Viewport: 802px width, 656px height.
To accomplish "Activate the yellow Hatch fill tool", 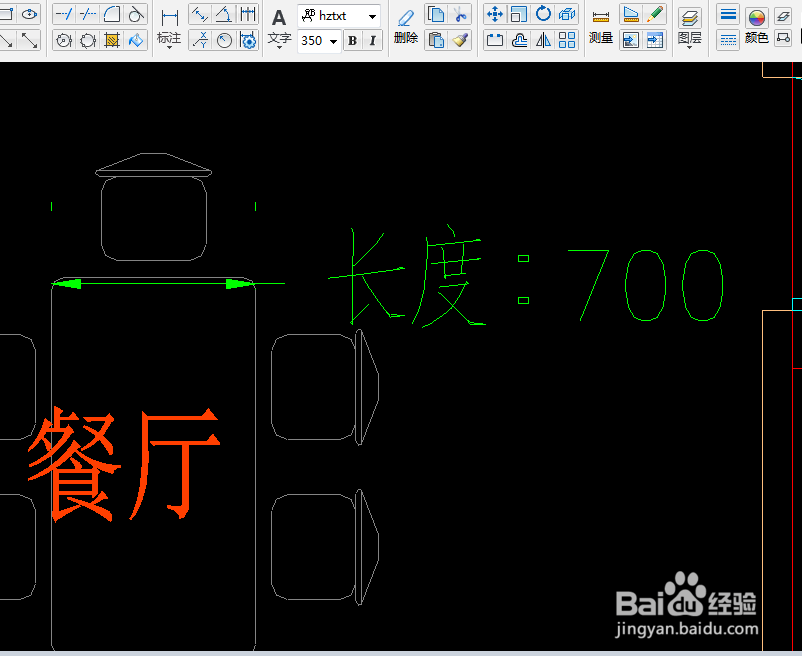I will [111, 40].
